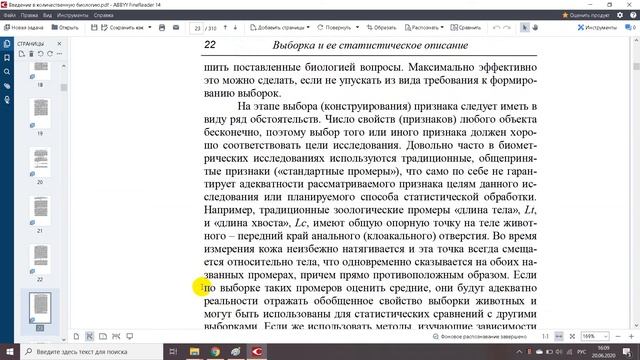
Task: Click the Undo arrow icon
Action: pos(496,27)
